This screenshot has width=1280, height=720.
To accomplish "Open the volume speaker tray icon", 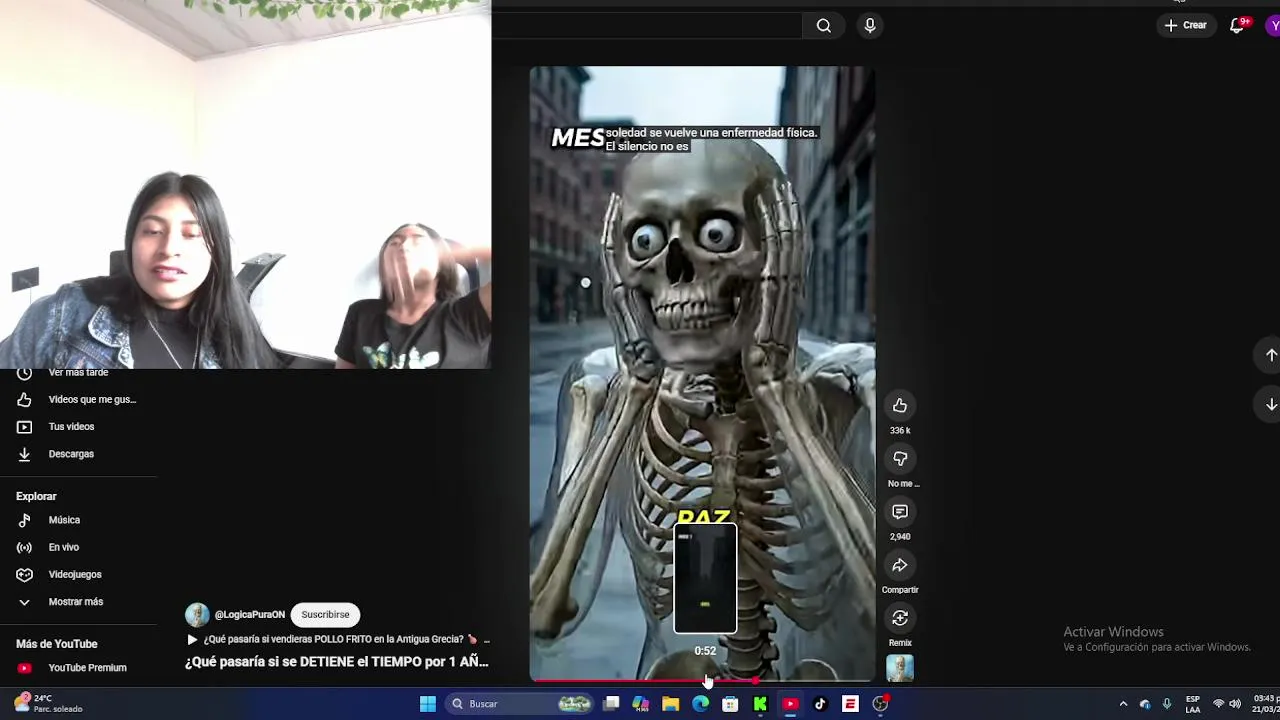I will pyautogui.click(x=1236, y=704).
